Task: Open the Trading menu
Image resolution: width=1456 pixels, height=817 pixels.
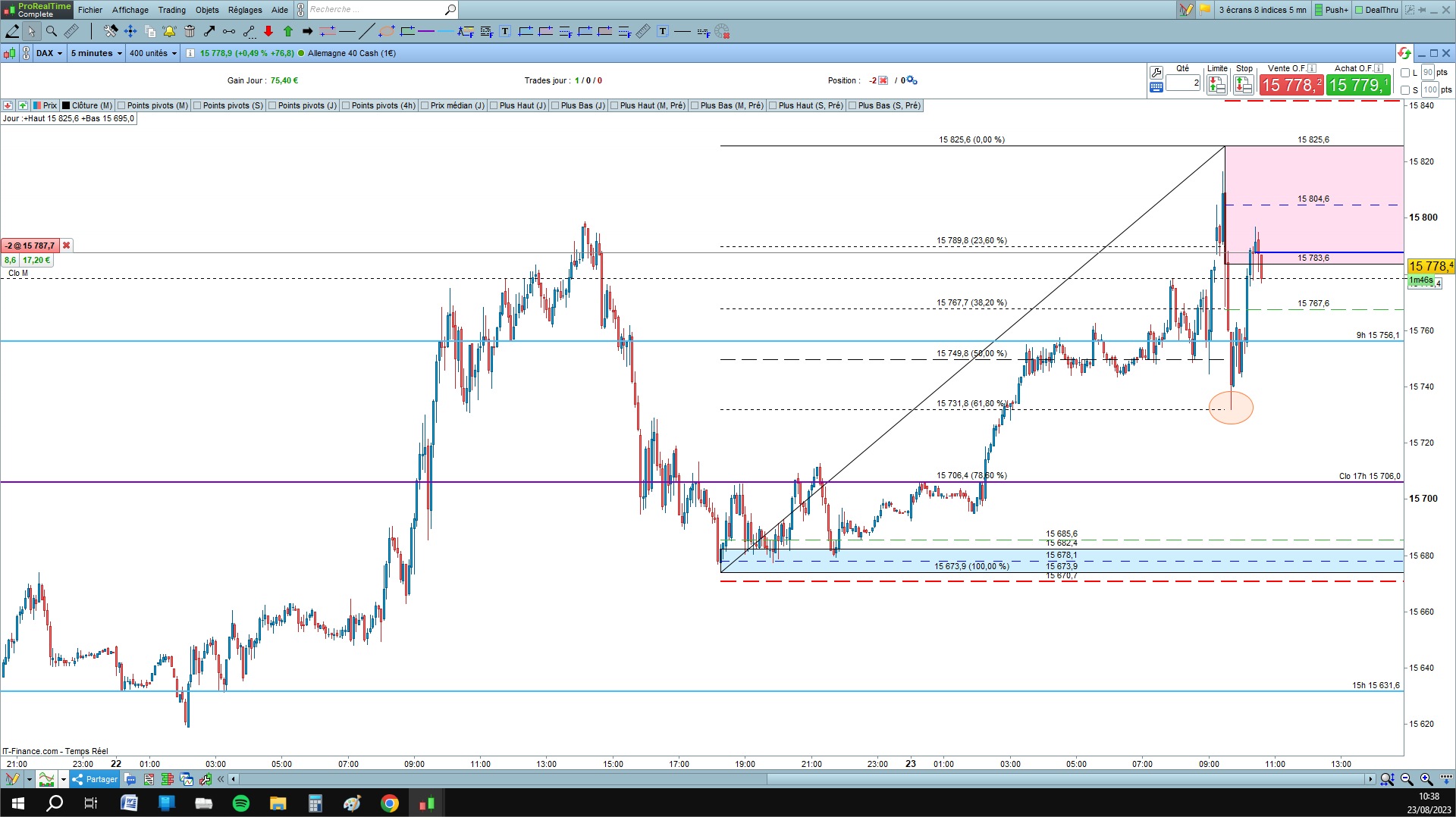Action: pos(172,10)
